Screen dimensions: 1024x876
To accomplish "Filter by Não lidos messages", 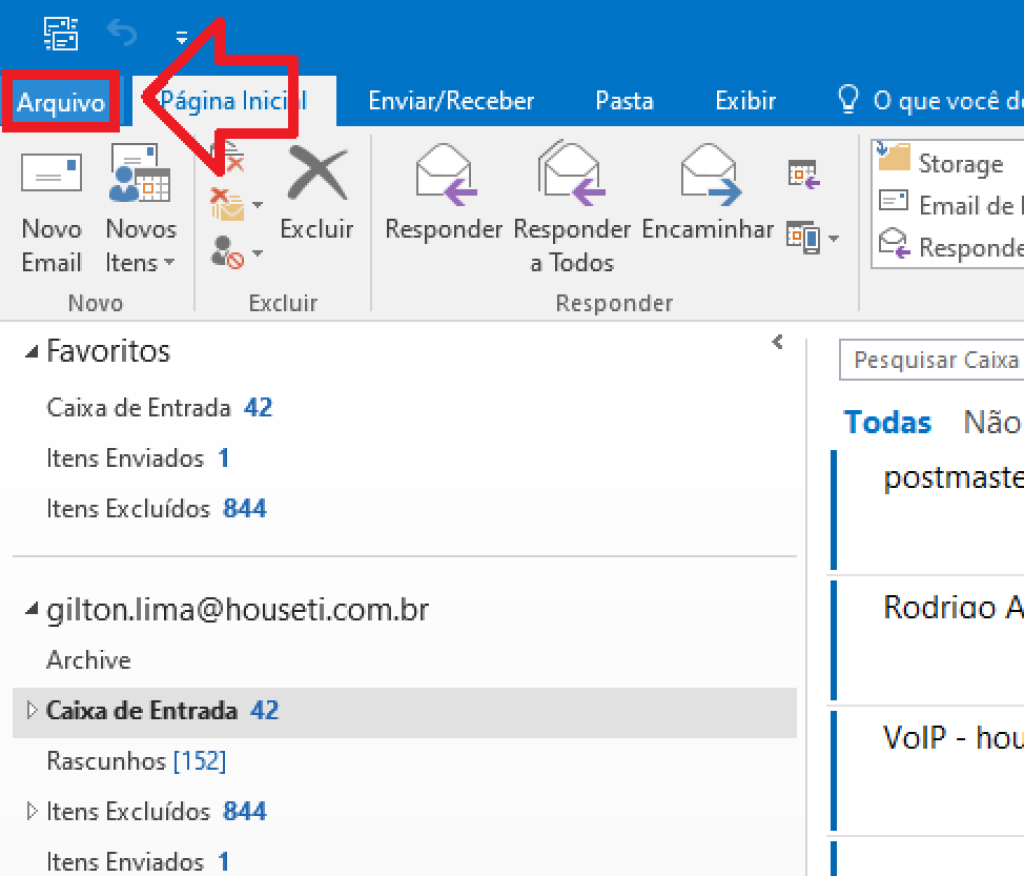I will pos(993,422).
